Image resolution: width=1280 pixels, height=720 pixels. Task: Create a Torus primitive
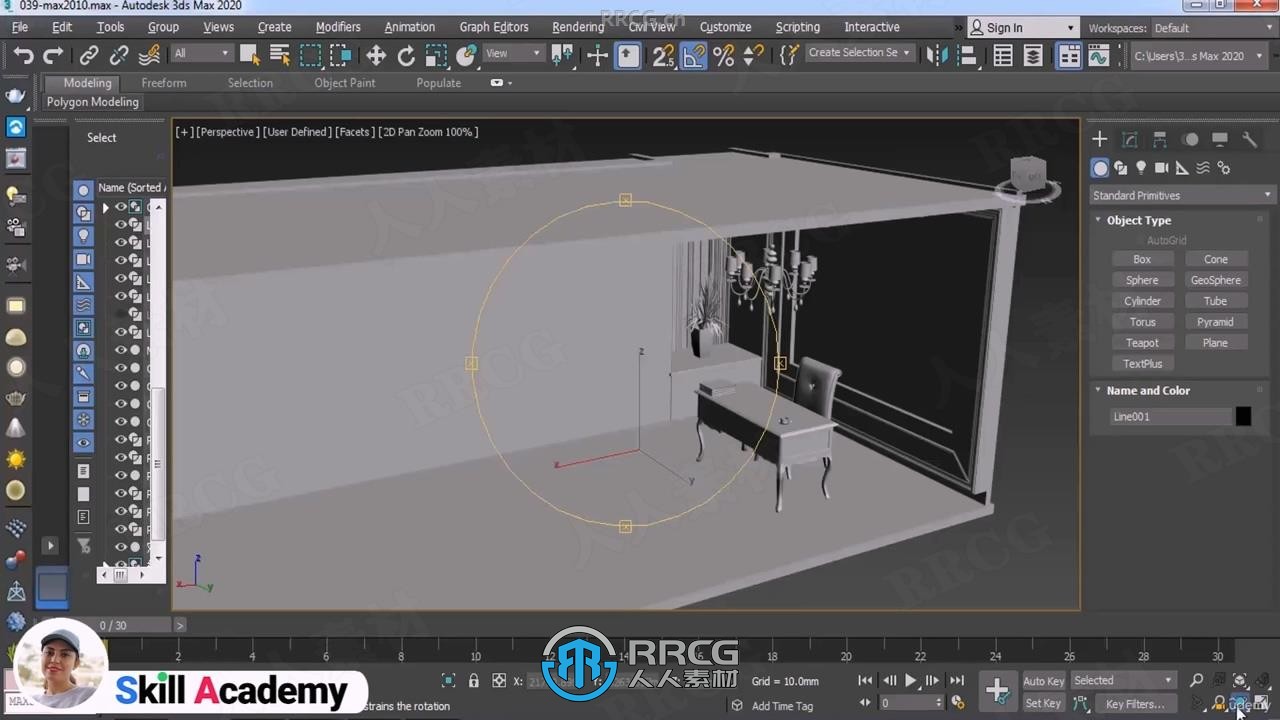point(1142,322)
